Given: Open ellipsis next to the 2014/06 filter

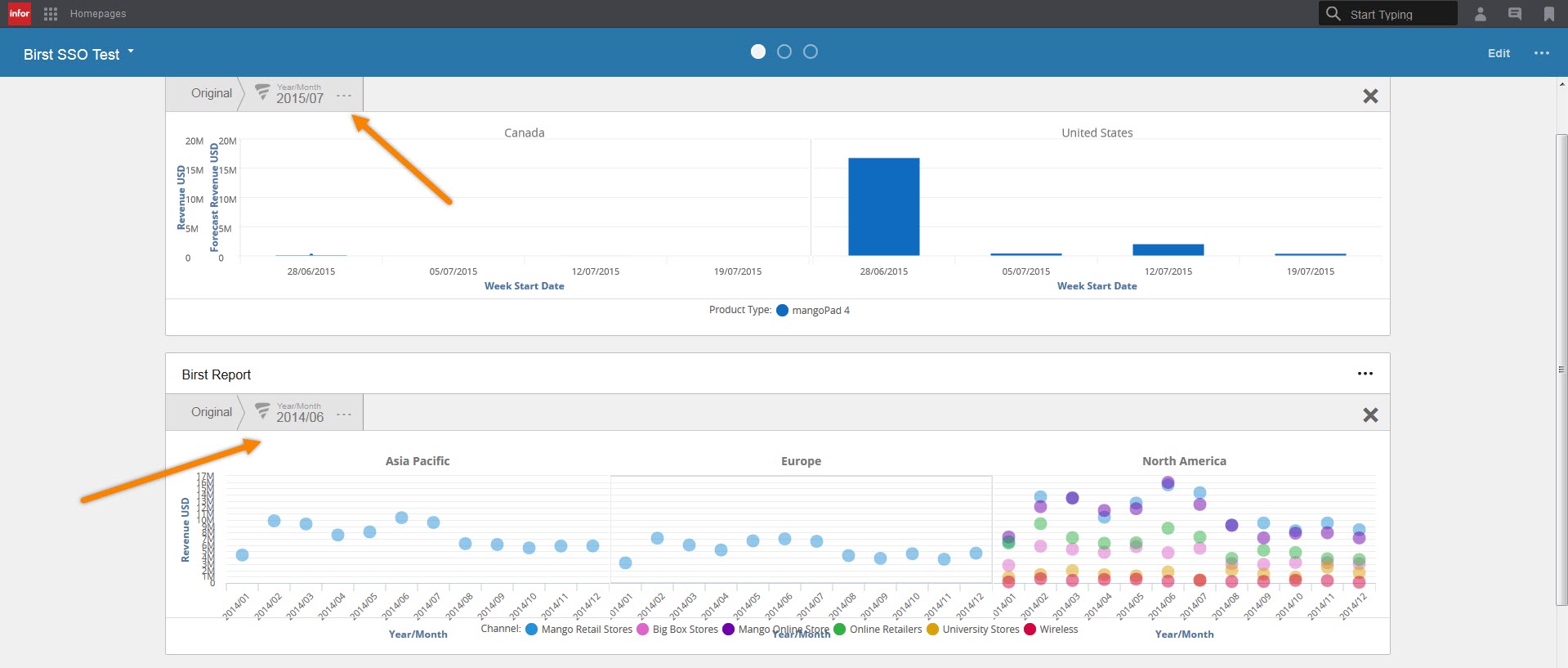Looking at the screenshot, I should coord(344,415).
